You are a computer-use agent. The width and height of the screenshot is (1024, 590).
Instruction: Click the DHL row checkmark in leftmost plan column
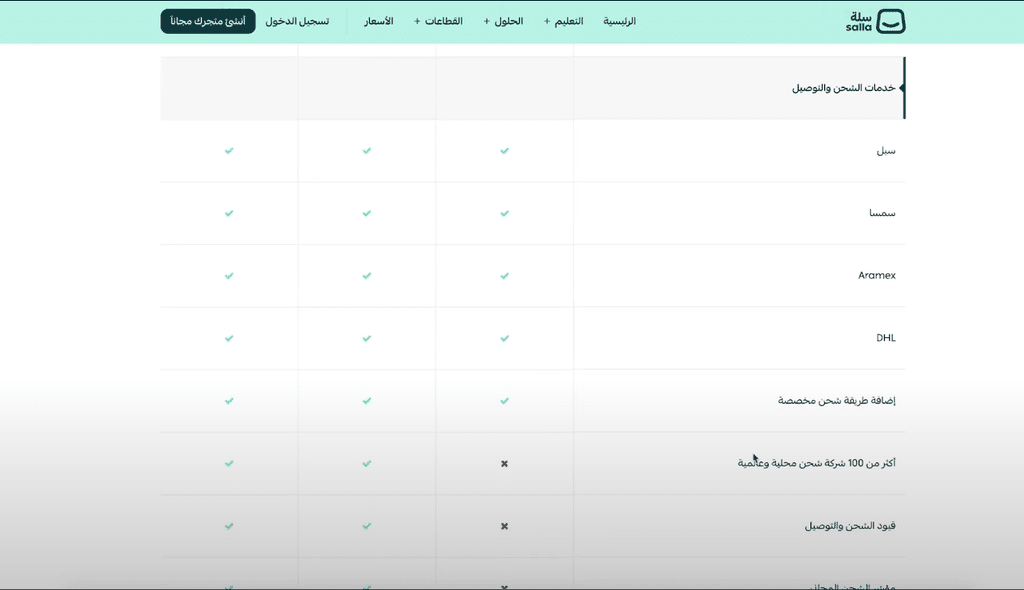[229, 338]
